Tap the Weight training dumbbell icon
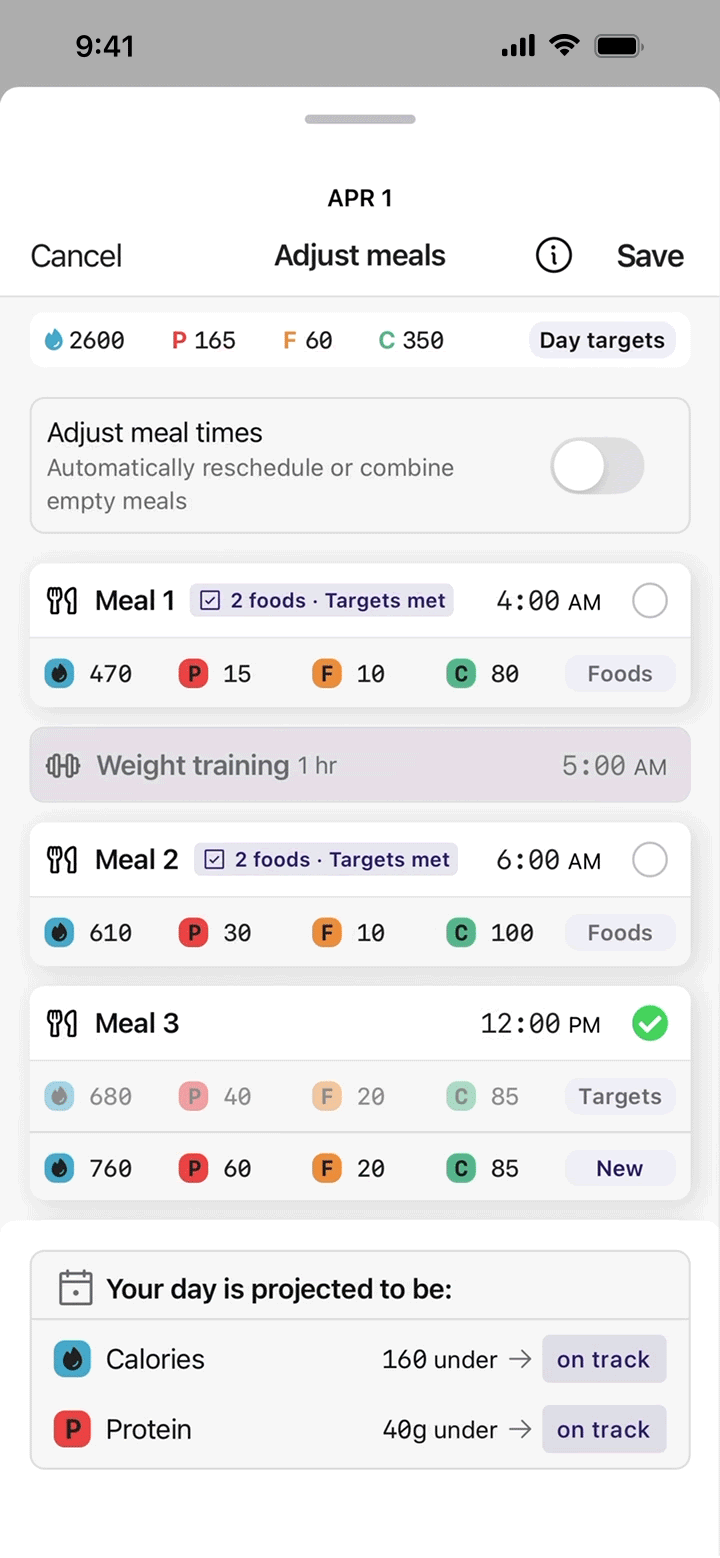 (x=63, y=766)
